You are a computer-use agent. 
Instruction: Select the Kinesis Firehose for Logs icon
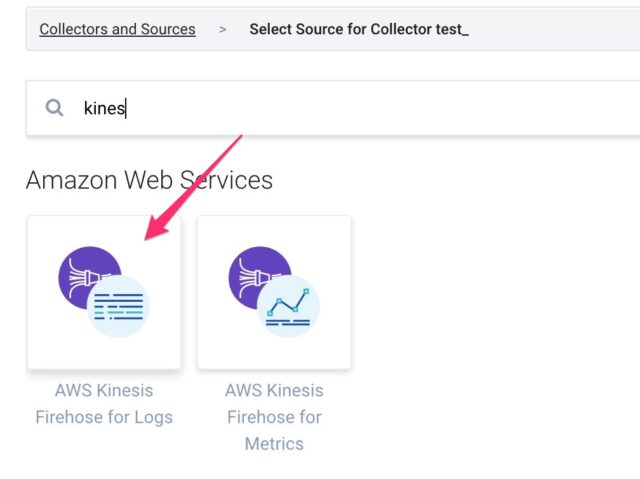point(104,292)
